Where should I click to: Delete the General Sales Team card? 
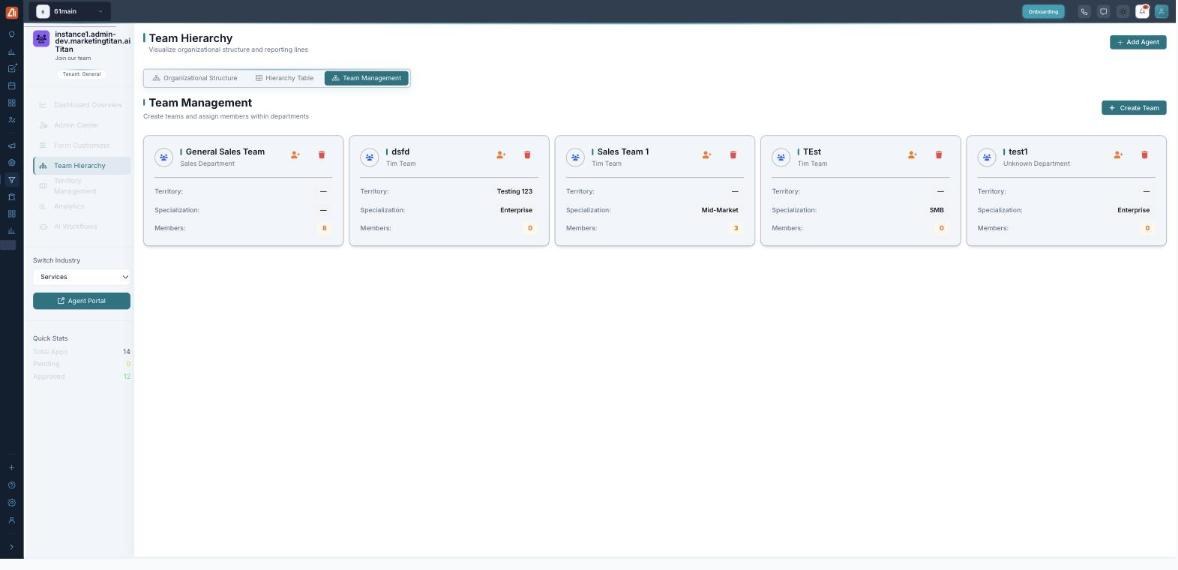pos(322,155)
